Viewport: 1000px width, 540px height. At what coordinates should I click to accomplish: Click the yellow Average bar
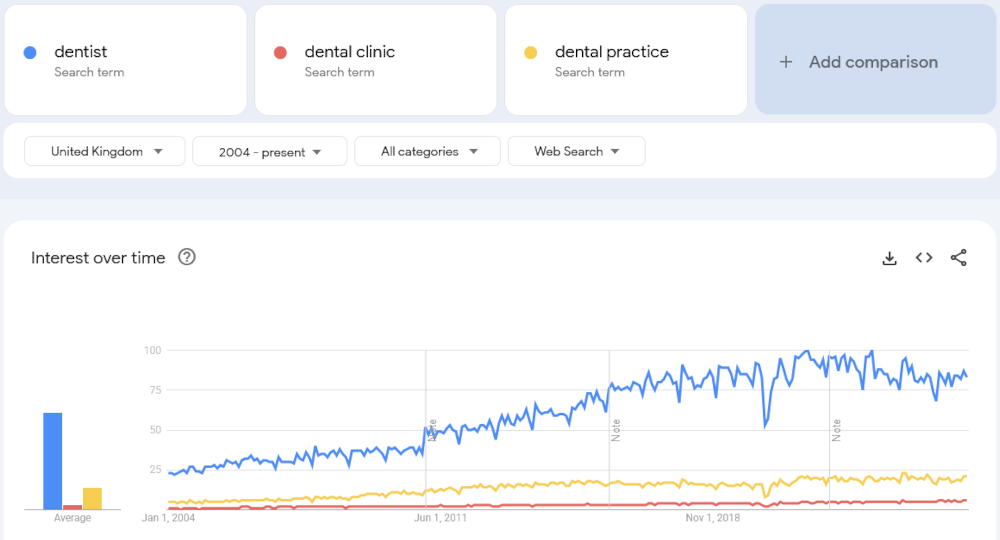(92, 498)
